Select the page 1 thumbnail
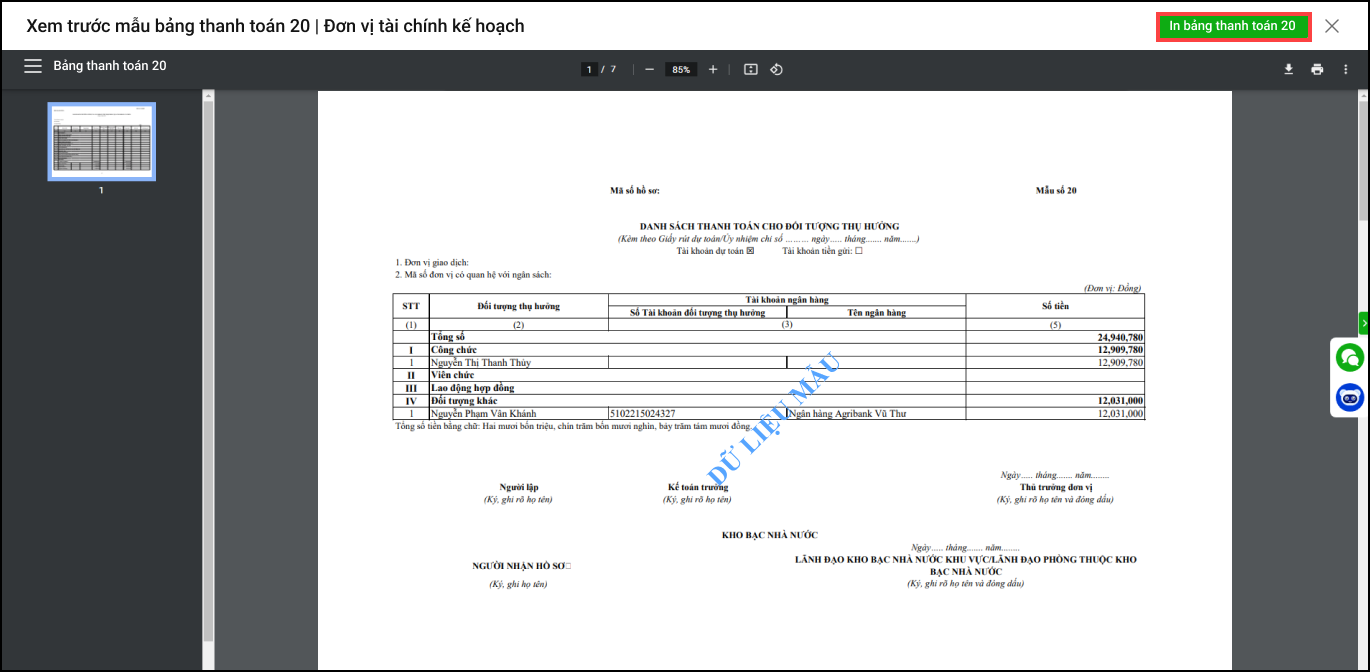Screen dimensions: 1370x672 (x=102, y=141)
